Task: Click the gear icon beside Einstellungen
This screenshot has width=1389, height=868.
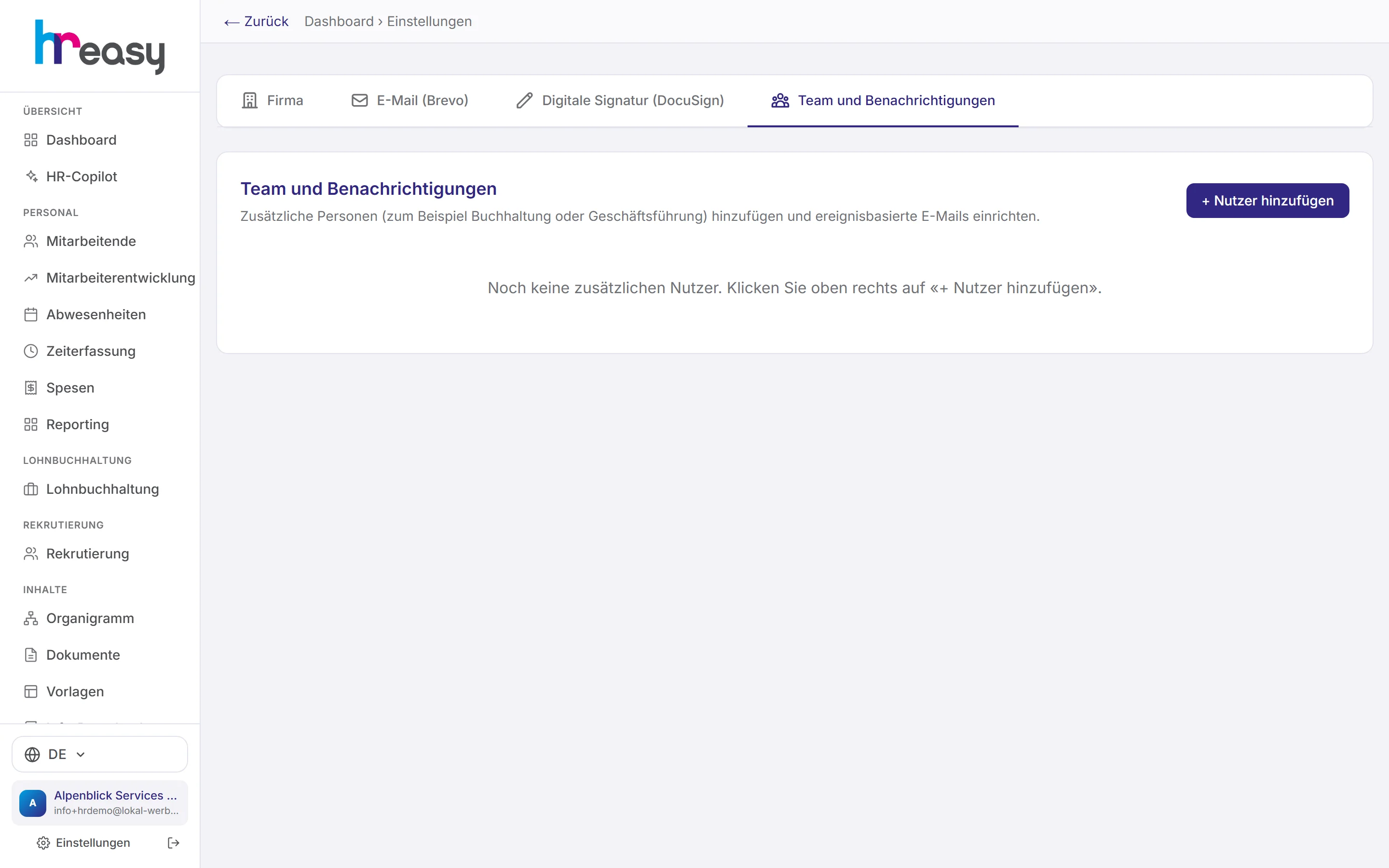Action: pyautogui.click(x=43, y=843)
